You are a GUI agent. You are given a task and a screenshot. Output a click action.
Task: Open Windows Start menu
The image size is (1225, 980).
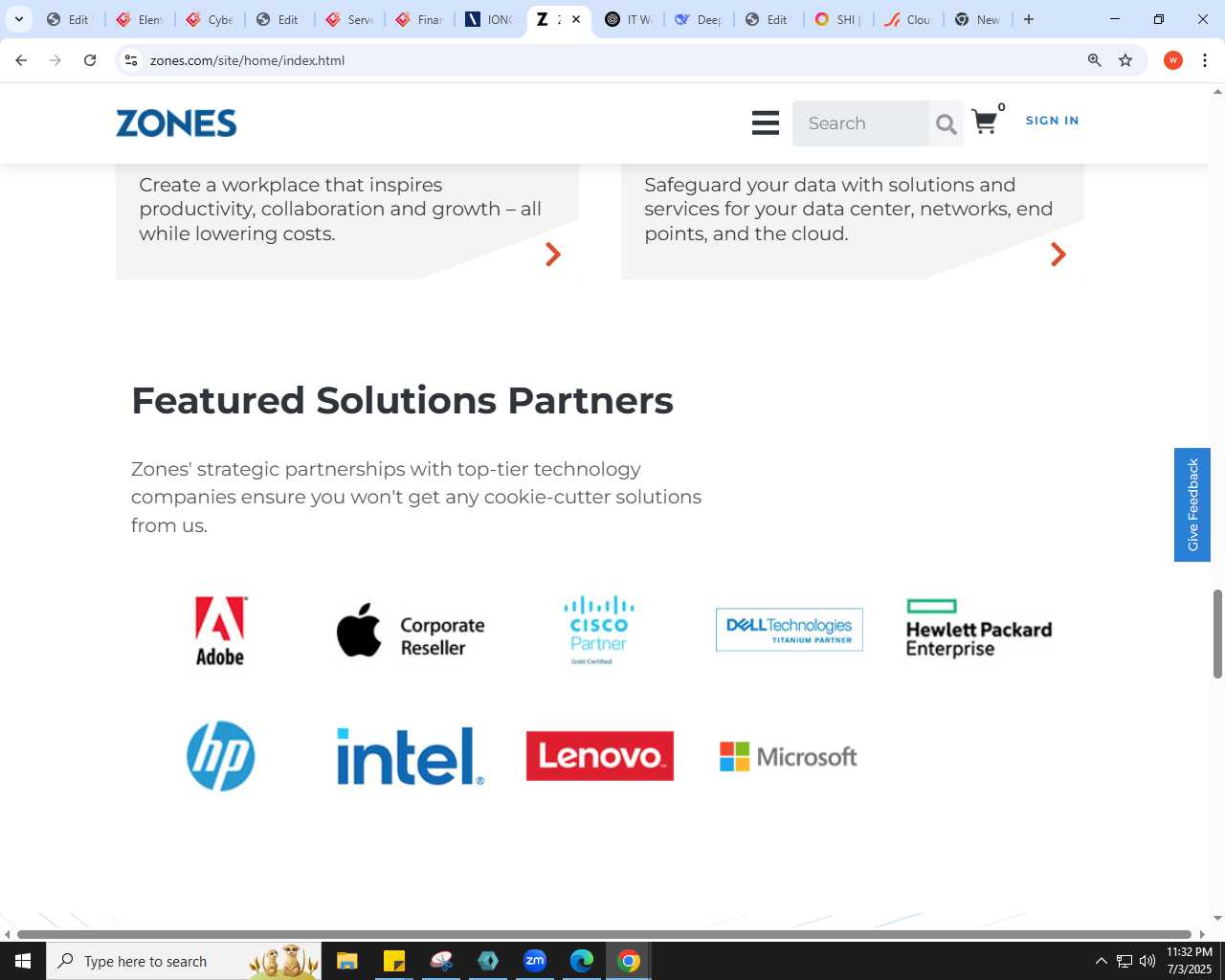(x=23, y=961)
